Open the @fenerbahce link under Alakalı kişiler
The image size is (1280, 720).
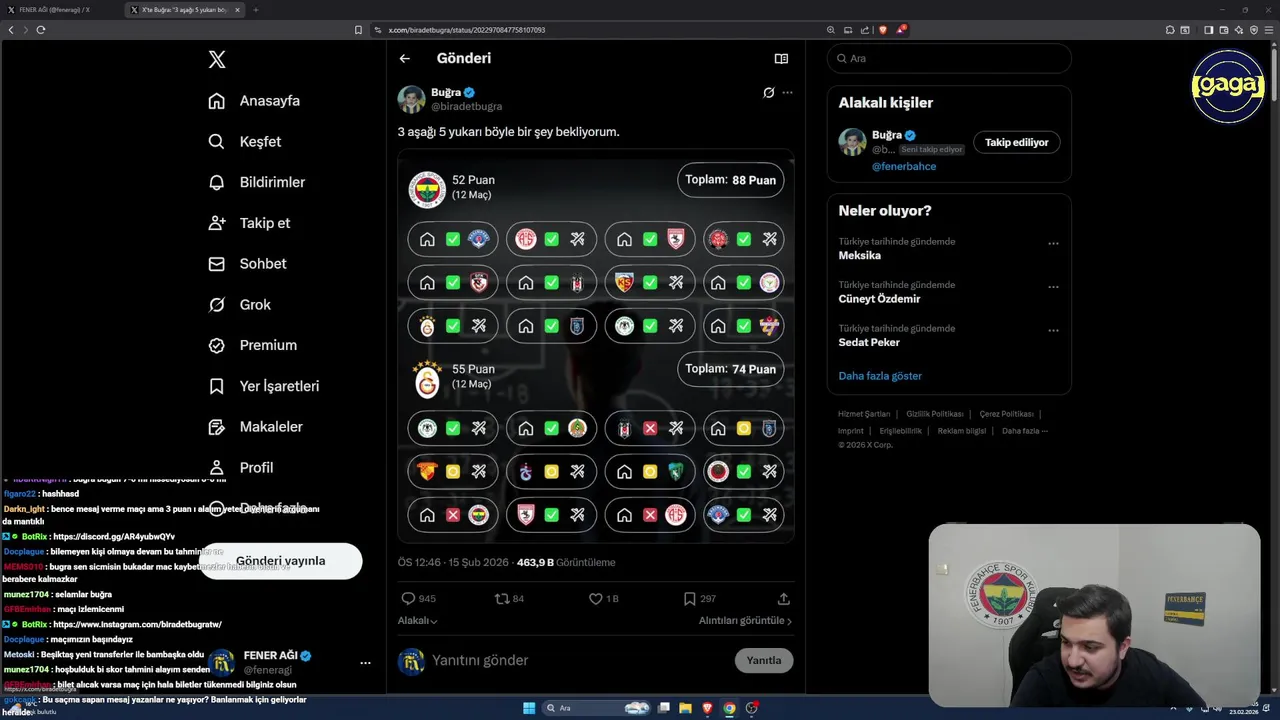[x=904, y=167]
